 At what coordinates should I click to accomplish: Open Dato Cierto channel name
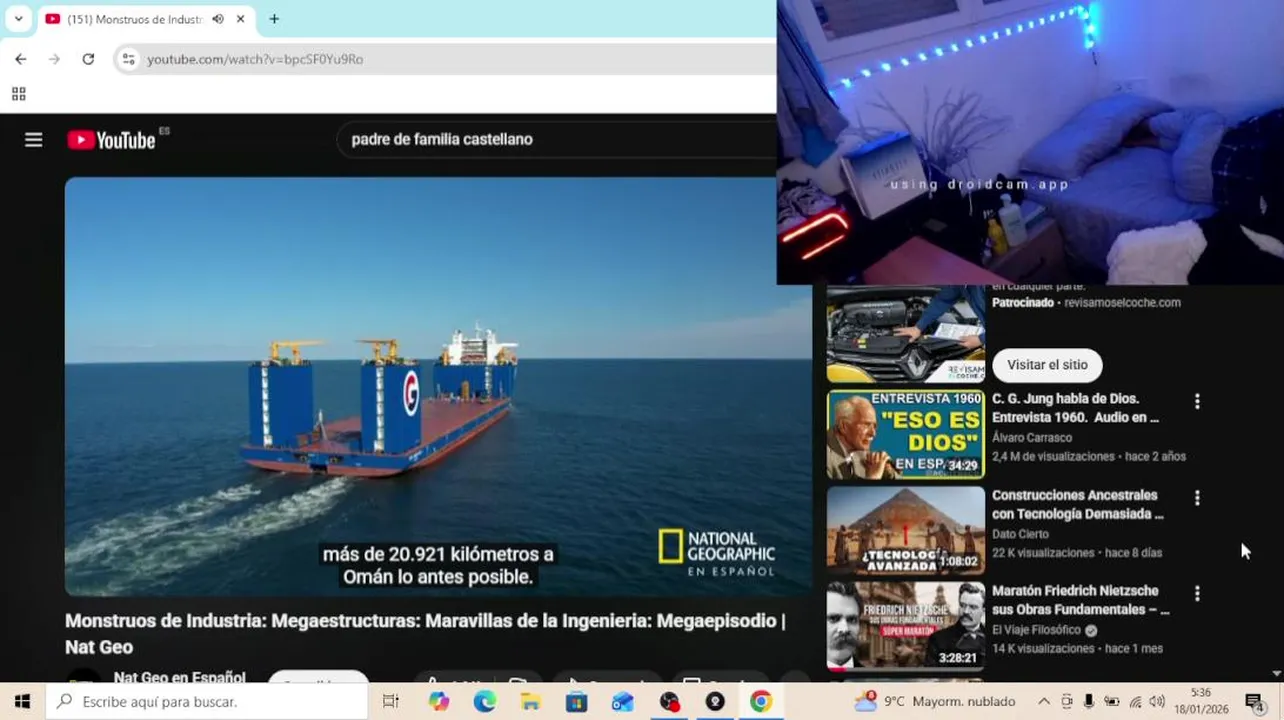pos(1020,533)
